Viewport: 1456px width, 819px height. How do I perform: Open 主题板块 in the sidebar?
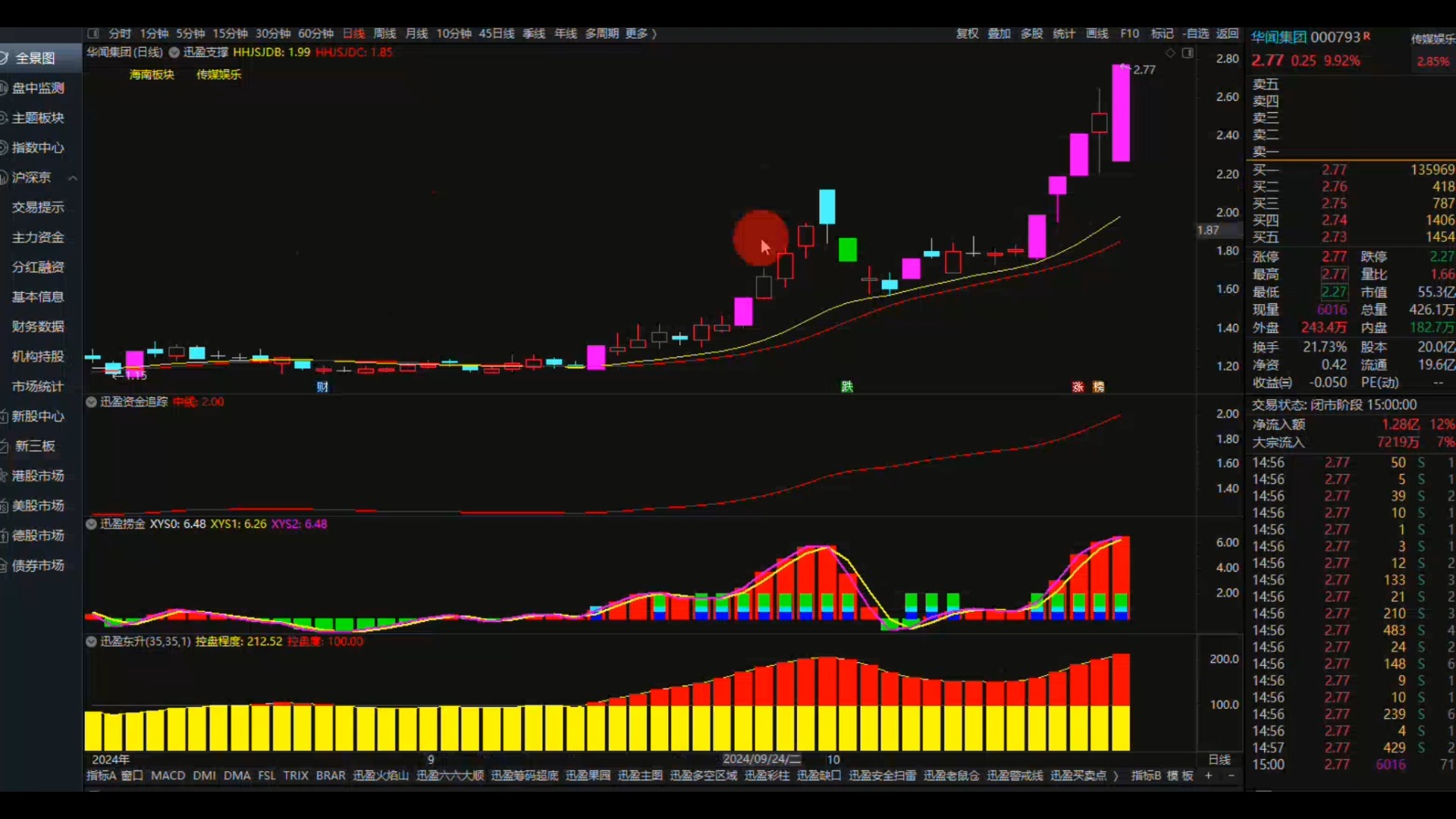pyautogui.click(x=38, y=118)
